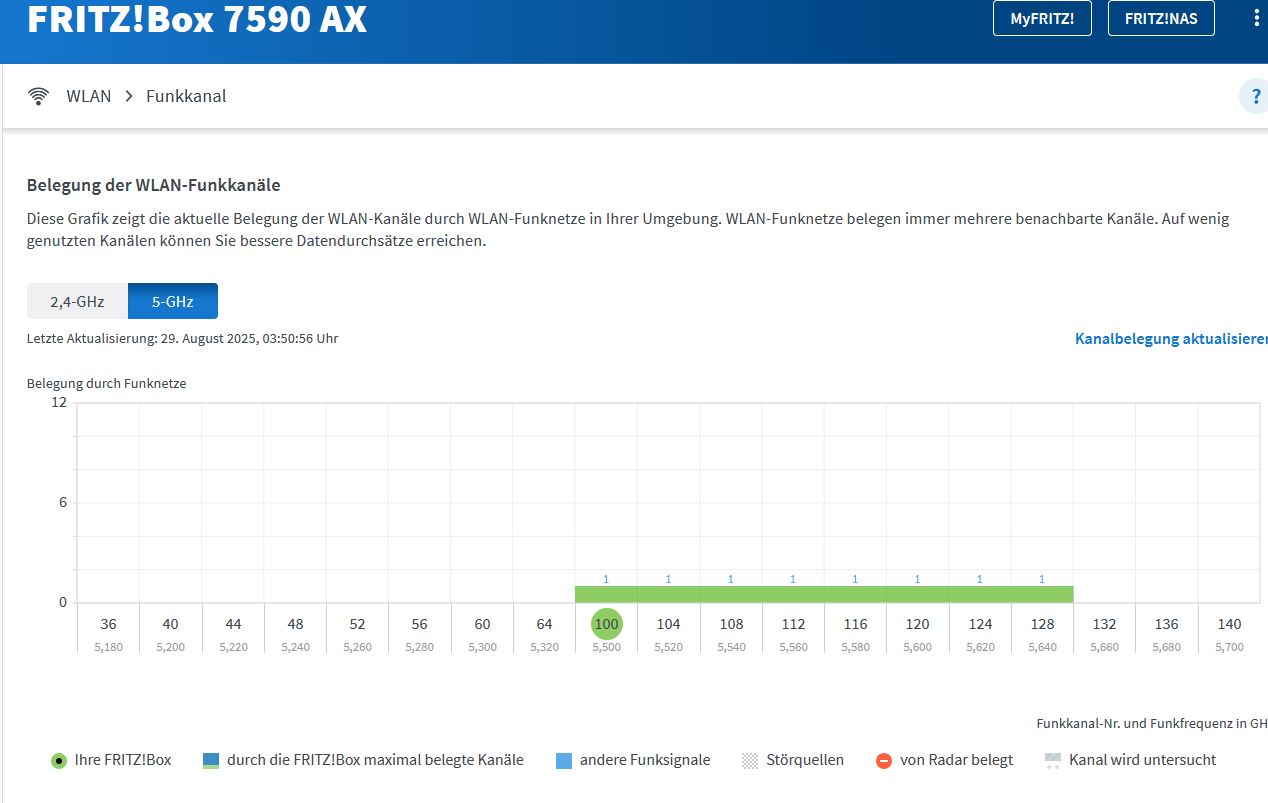
Task: Select the 5-GHz band tab
Action: point(173,301)
